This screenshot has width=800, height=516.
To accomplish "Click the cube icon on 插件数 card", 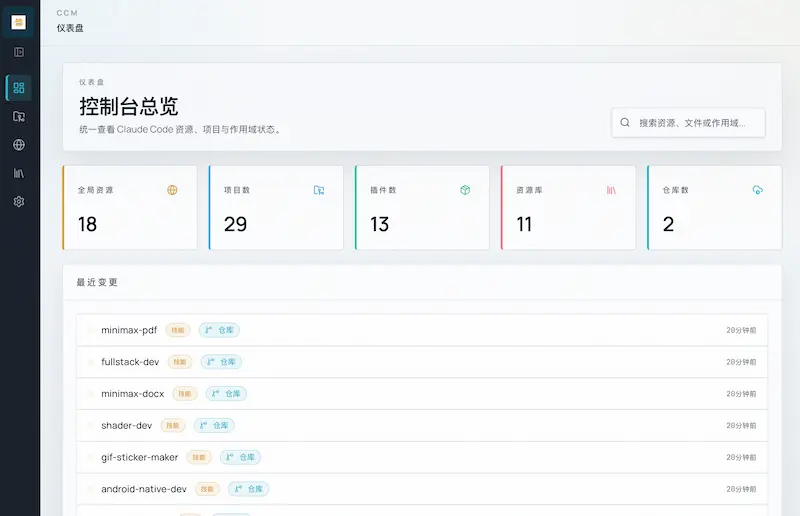I will [465, 189].
